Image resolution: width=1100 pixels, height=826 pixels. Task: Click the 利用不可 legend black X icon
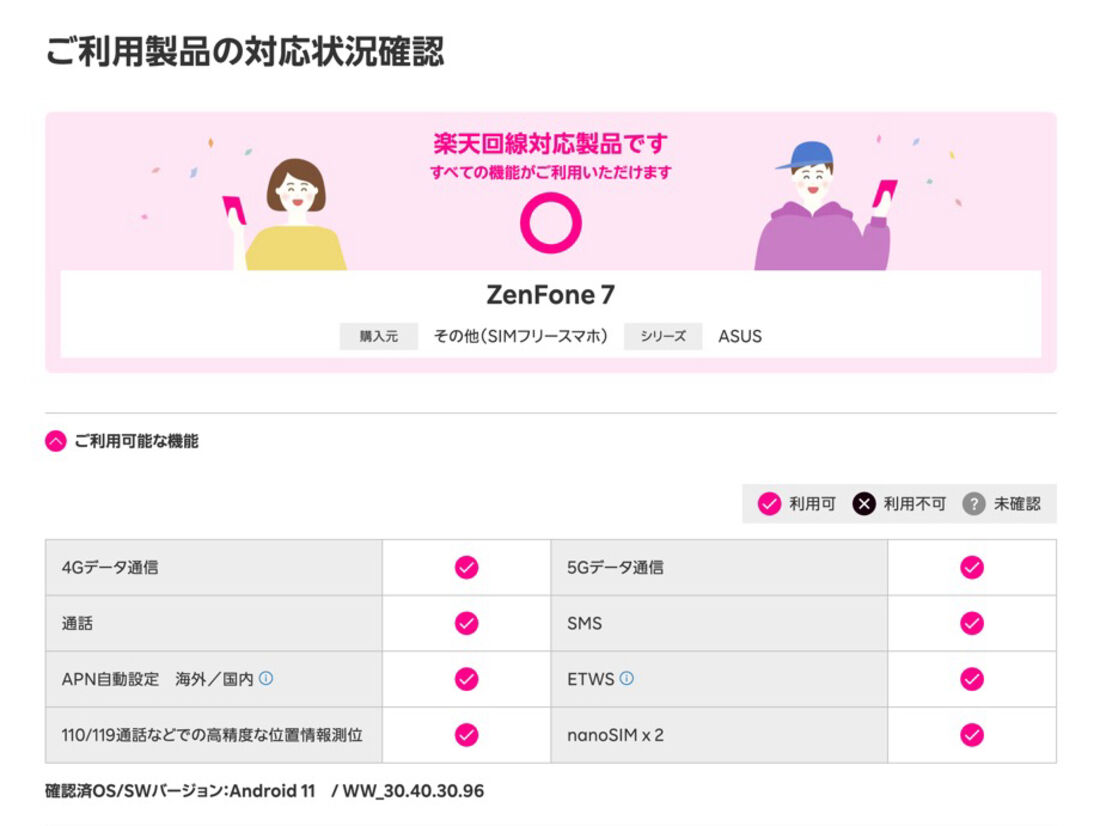coord(864,504)
